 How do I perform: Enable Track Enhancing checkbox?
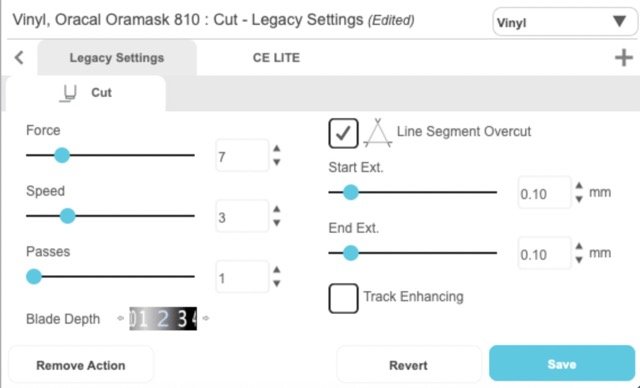click(343, 298)
